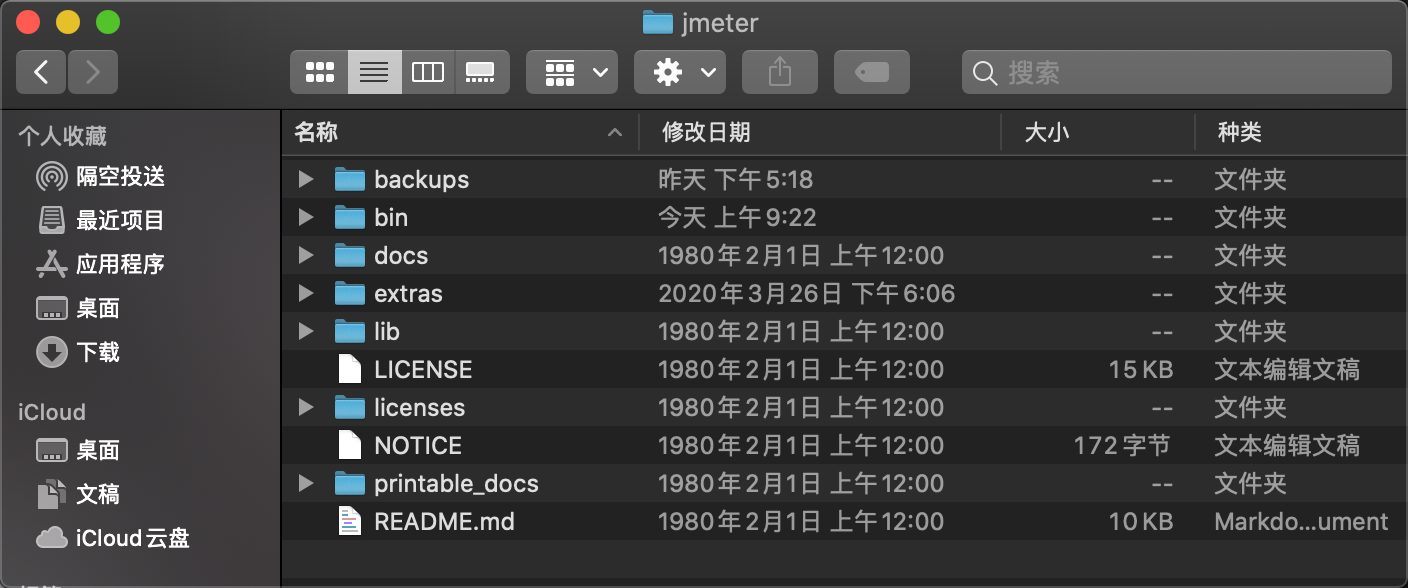
Task: Expand the docs folder triangle
Action: (x=306, y=256)
